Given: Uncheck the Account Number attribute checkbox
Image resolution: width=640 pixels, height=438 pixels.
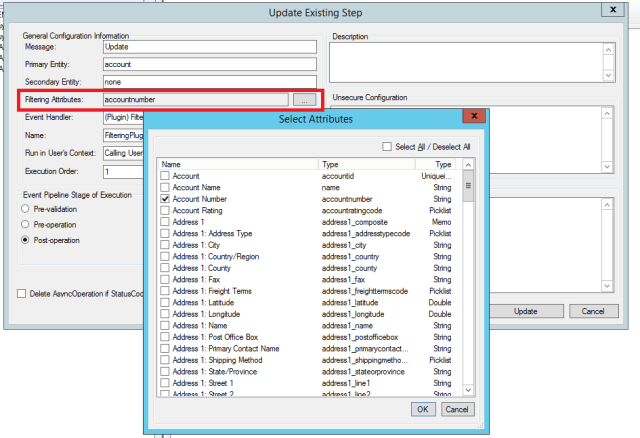Looking at the screenshot, I should click(x=165, y=199).
